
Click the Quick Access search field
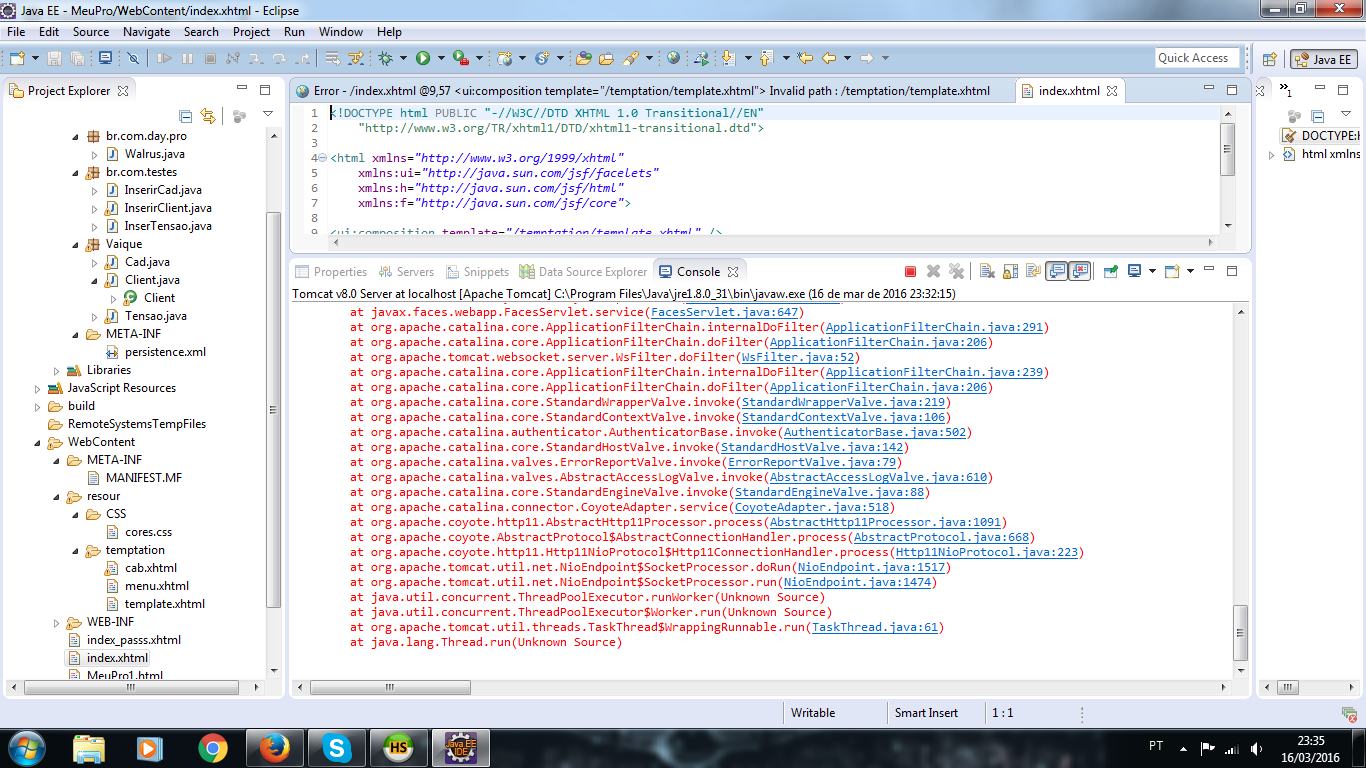click(x=1197, y=58)
